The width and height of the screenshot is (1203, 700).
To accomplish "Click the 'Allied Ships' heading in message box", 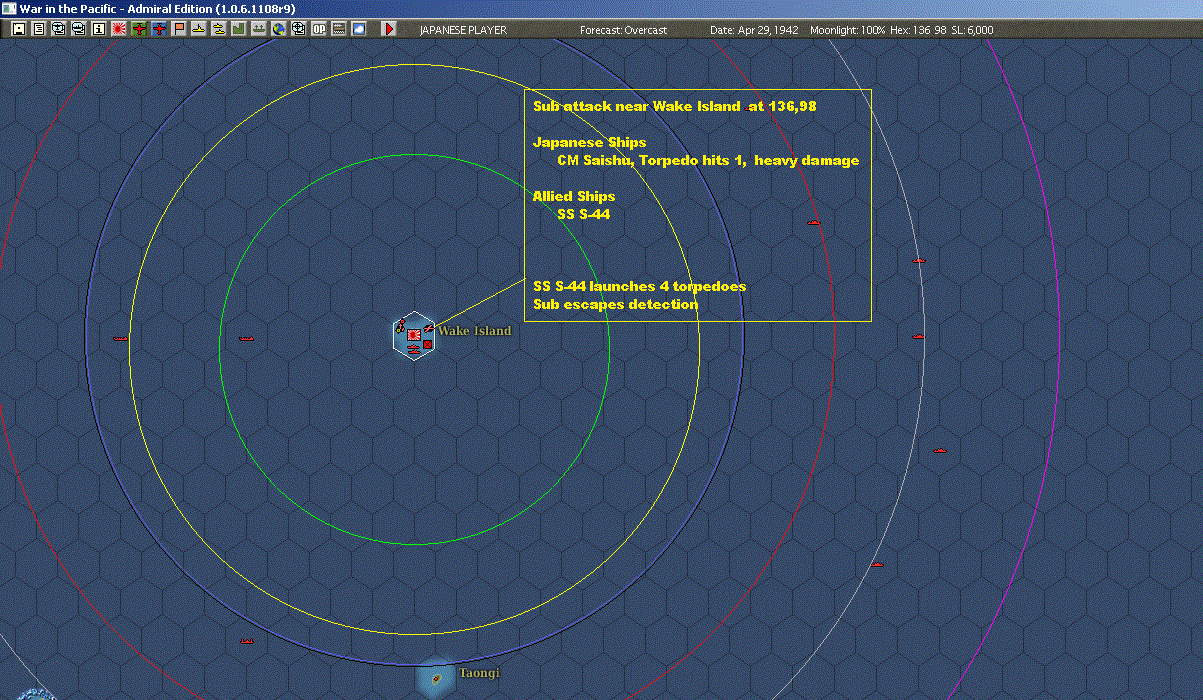I will pyautogui.click(x=574, y=196).
